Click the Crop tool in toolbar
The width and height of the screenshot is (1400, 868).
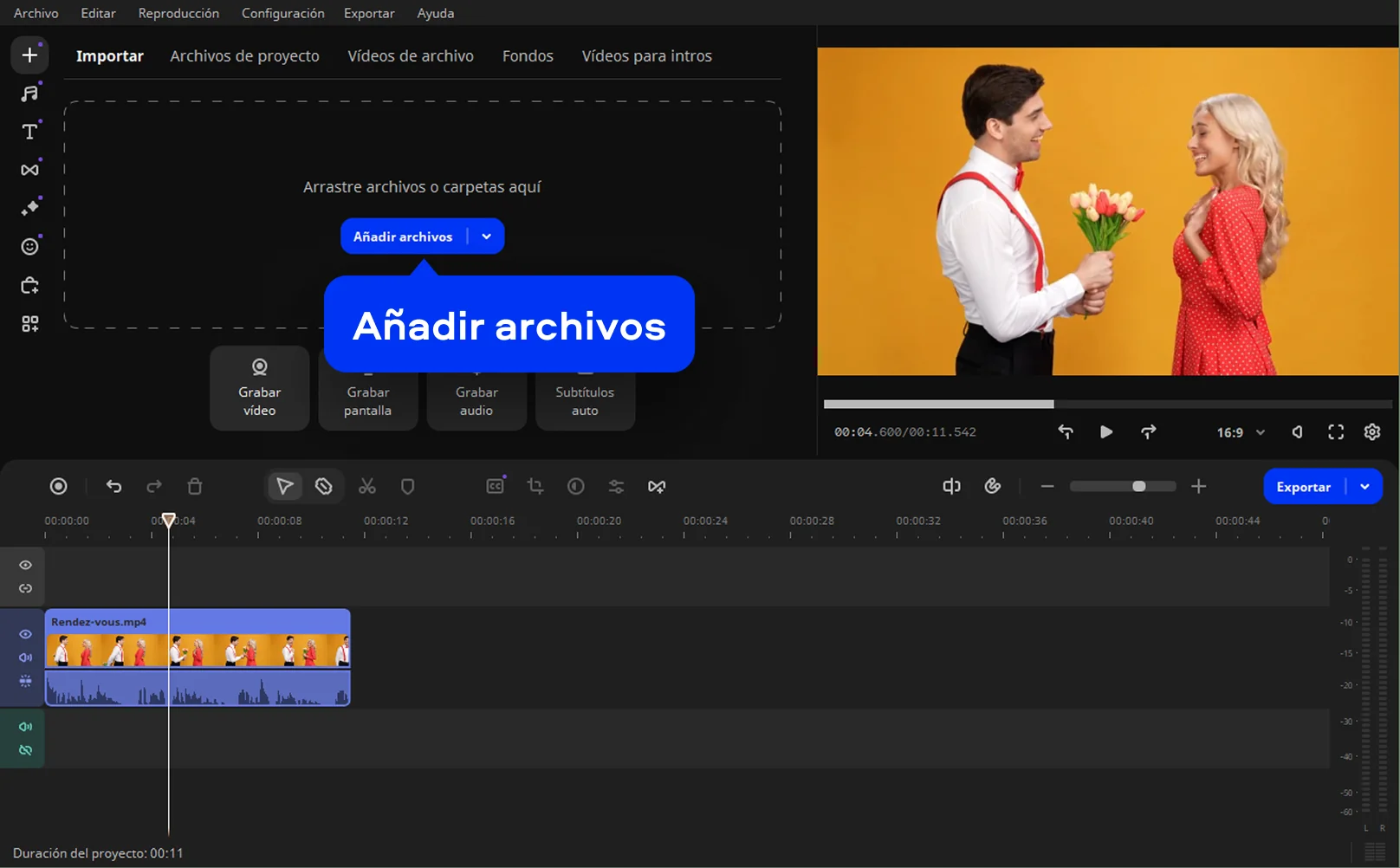click(535, 487)
